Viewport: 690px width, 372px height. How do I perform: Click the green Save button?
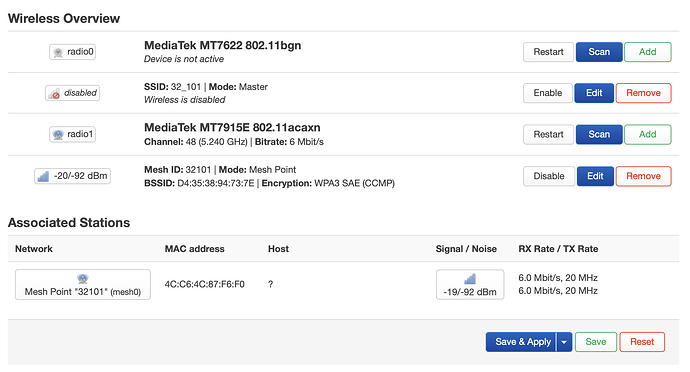596,342
